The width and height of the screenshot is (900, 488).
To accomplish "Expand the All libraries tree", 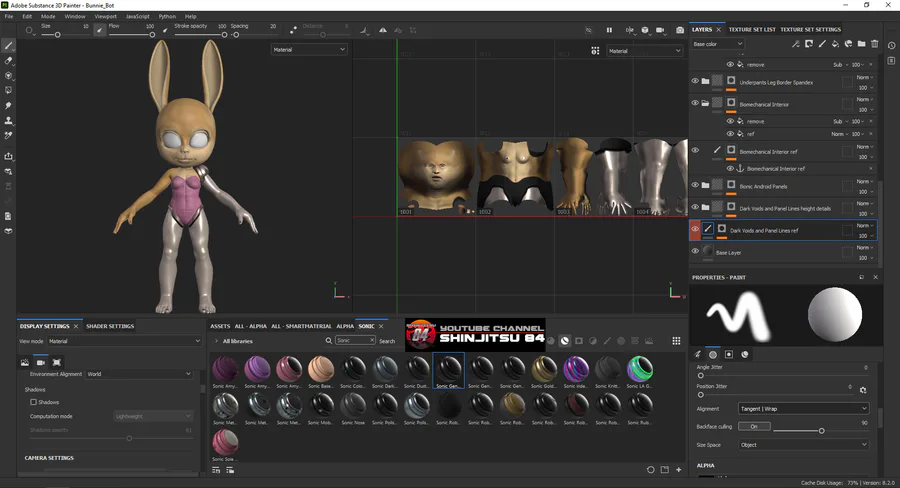I will [216, 341].
